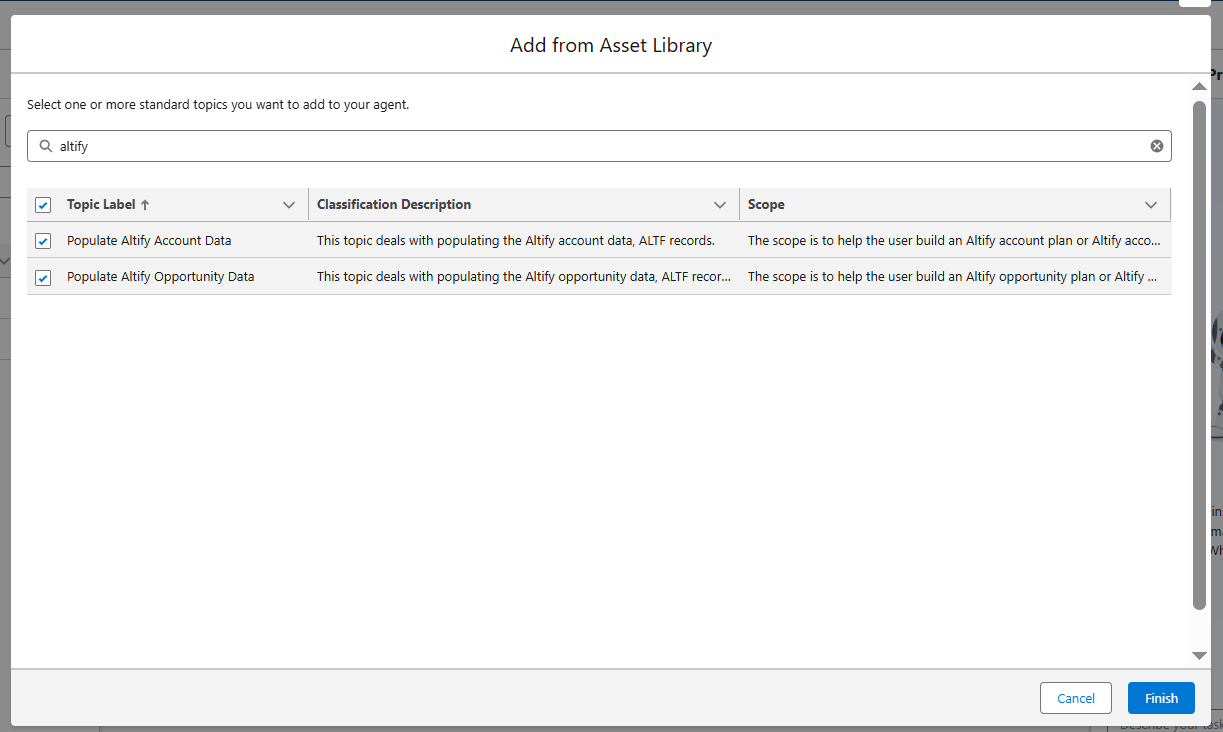
Task: Select the Scope column header text
Action: pos(766,205)
